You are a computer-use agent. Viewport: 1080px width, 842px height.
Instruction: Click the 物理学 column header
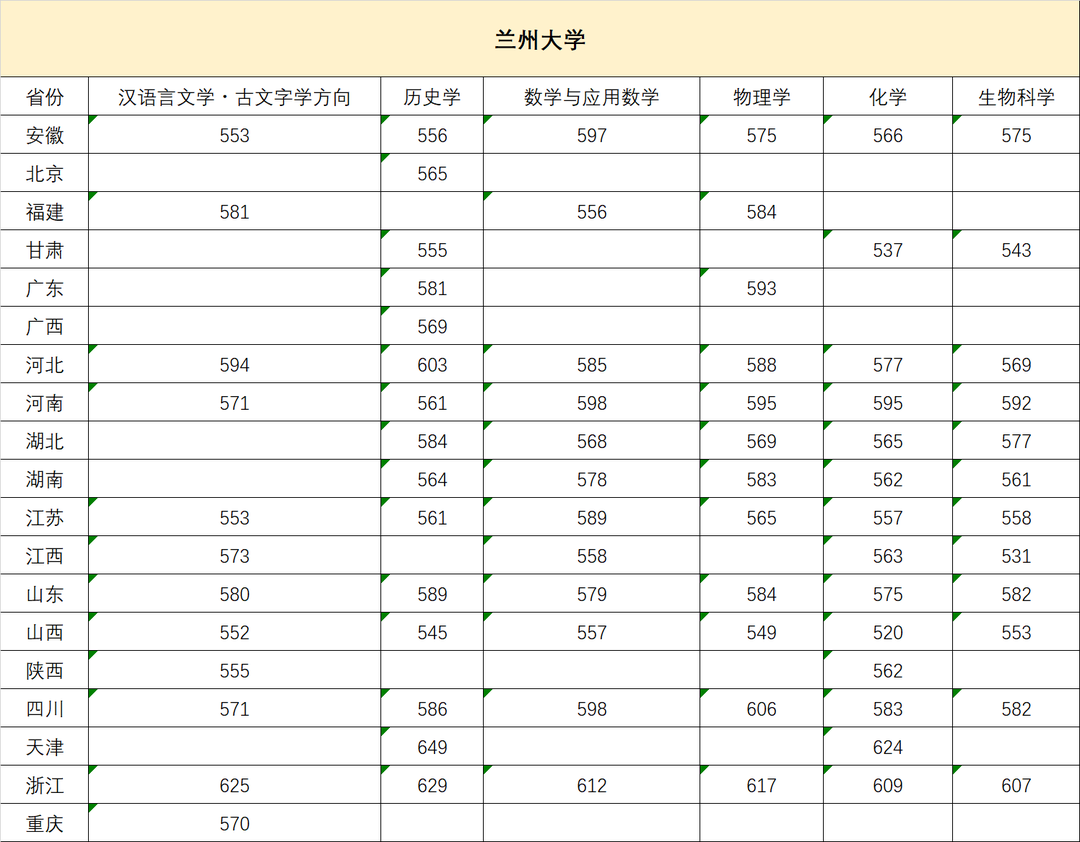pos(761,96)
